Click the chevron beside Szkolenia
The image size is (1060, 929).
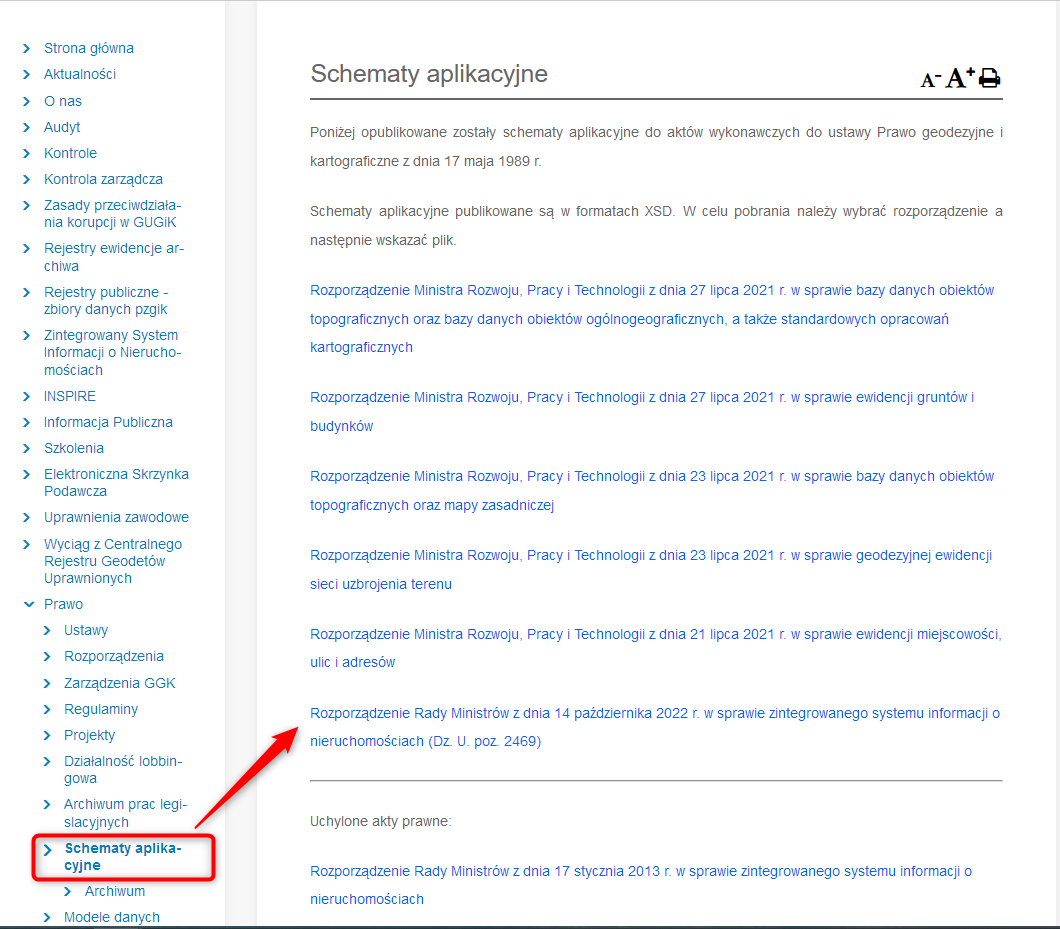tap(28, 449)
